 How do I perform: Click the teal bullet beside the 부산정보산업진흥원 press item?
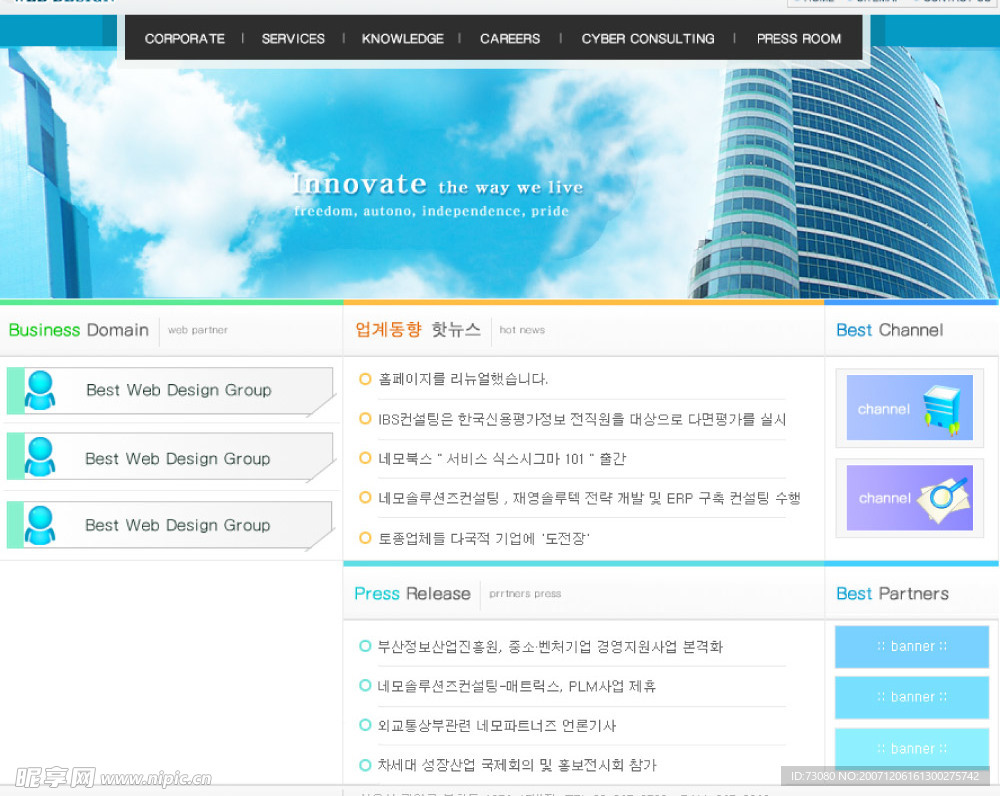tap(365, 646)
